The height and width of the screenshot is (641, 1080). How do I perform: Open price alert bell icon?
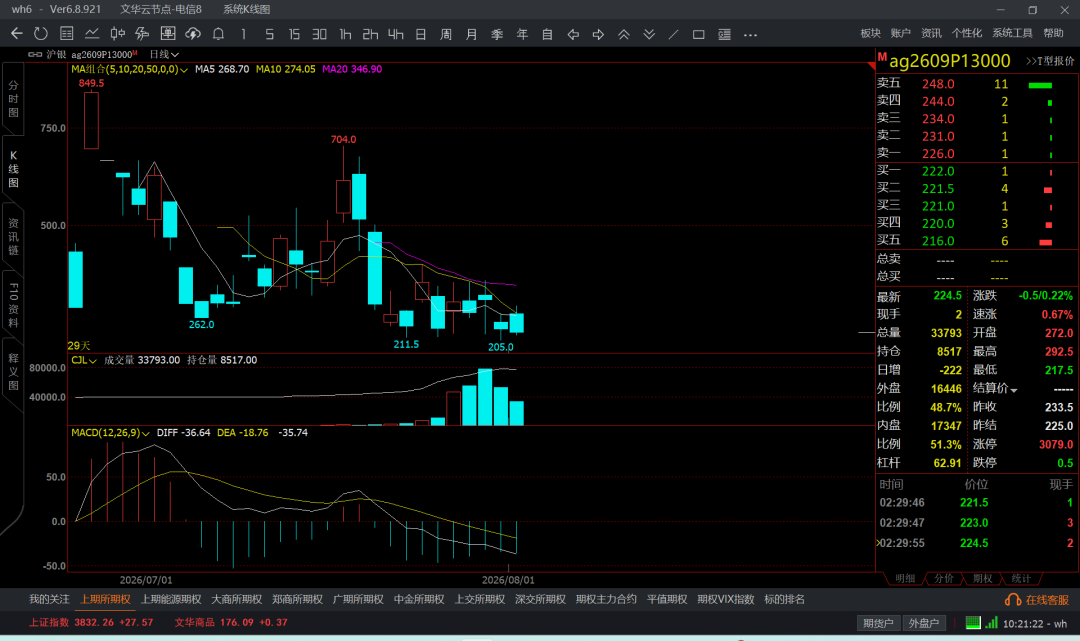218,34
